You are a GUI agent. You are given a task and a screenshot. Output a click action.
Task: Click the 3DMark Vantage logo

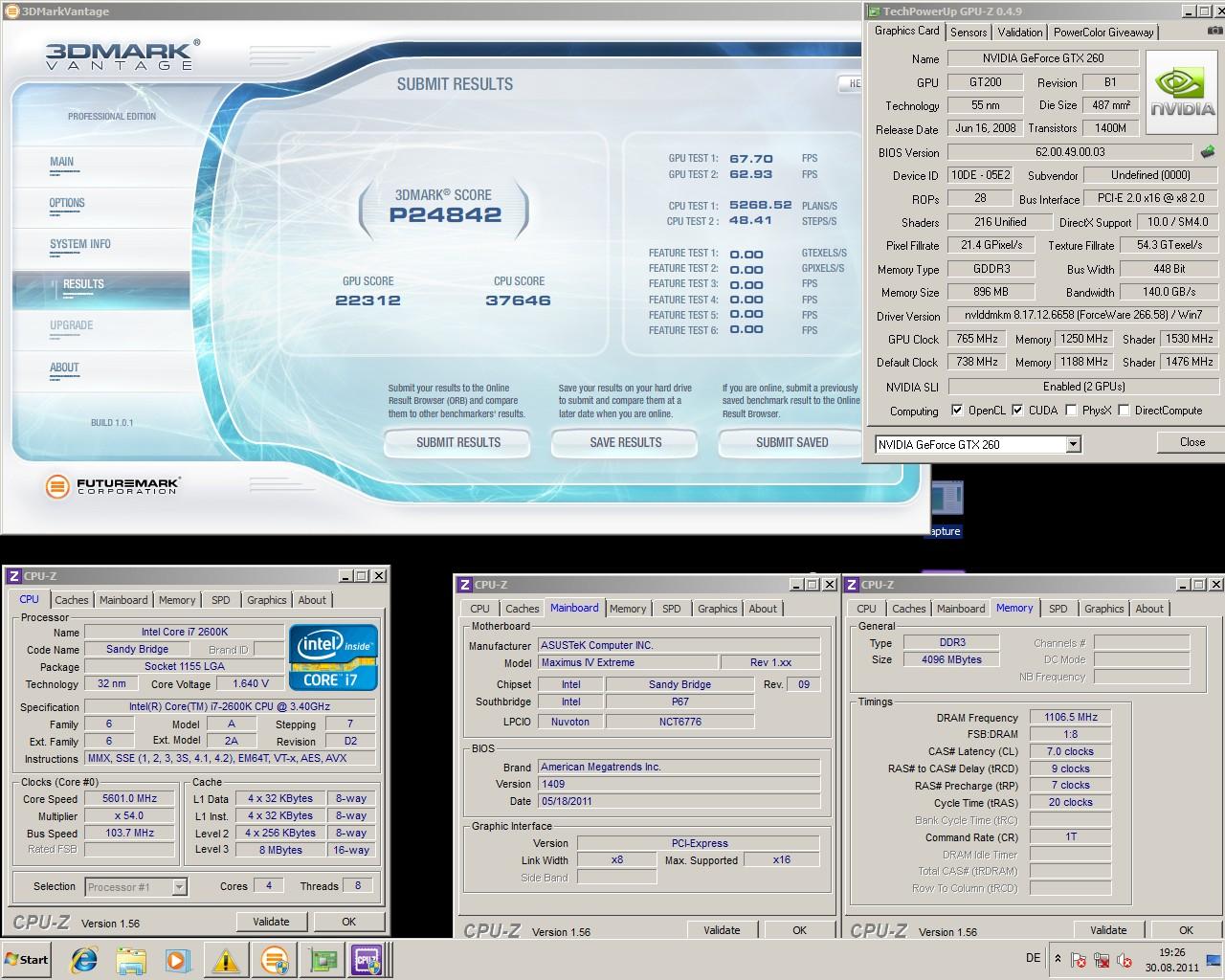[x=122, y=55]
